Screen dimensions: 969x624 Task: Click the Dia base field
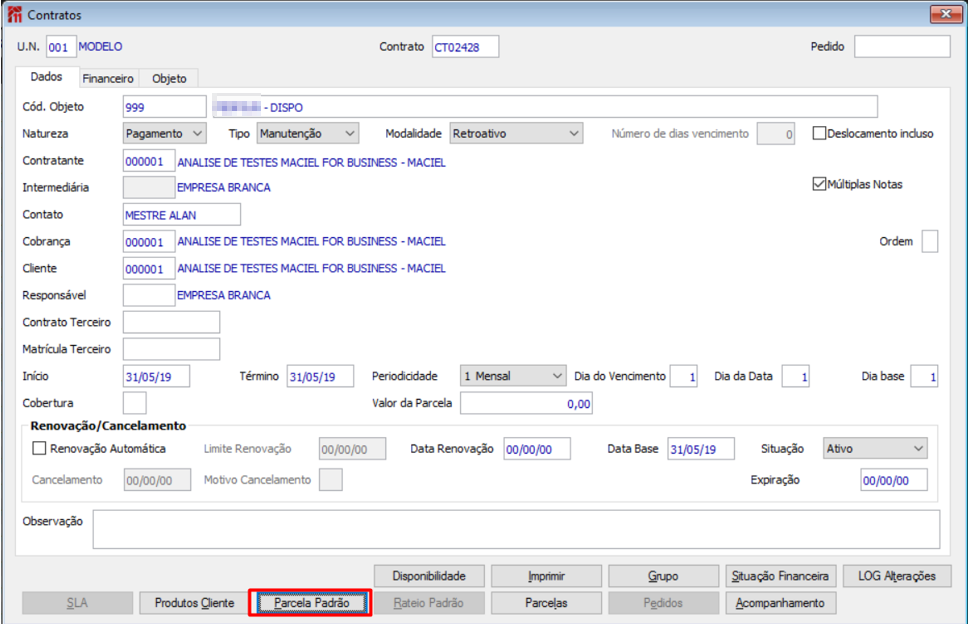point(925,376)
